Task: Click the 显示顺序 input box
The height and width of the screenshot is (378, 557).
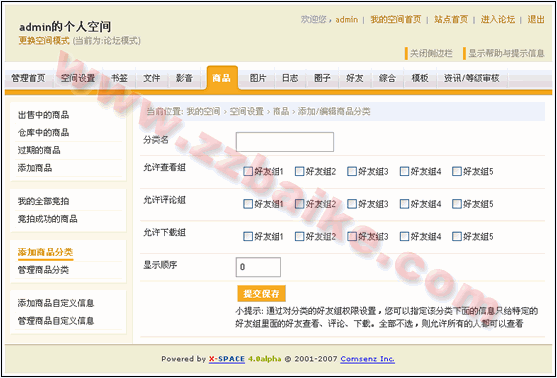Action: tap(258, 267)
